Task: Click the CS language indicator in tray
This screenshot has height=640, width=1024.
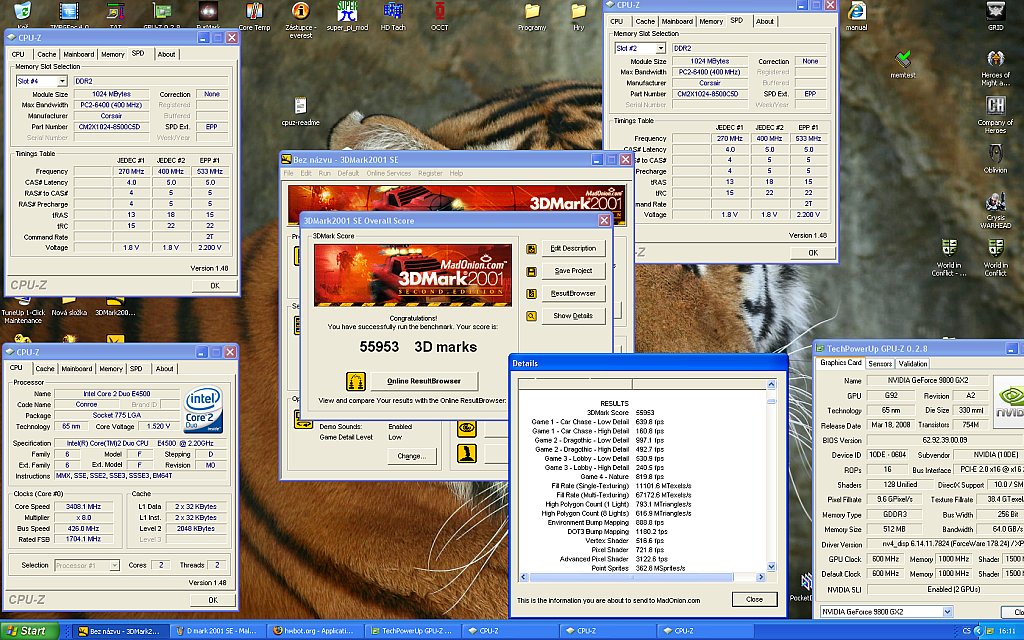Action: (967, 631)
